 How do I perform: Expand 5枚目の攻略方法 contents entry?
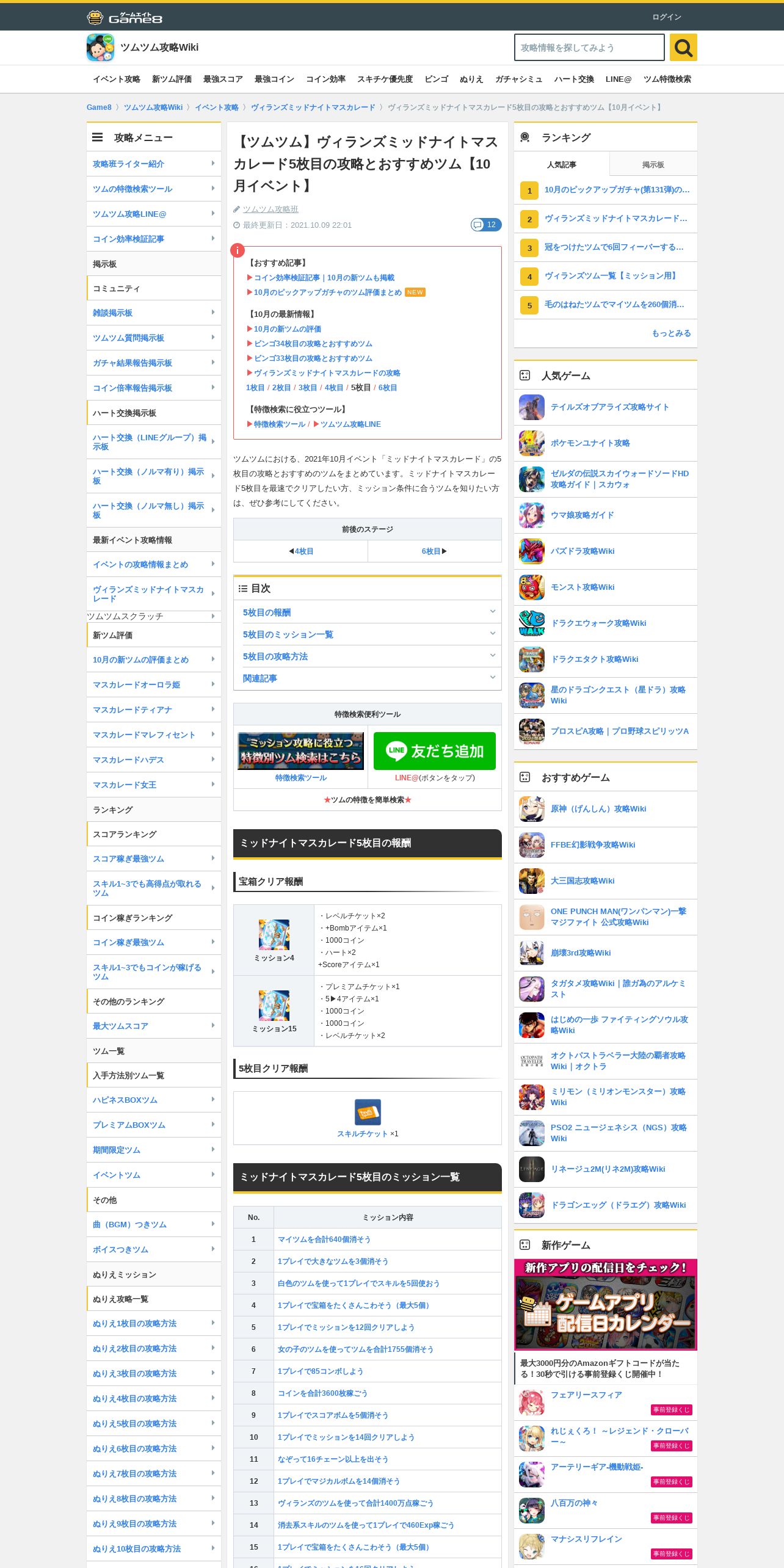368,656
